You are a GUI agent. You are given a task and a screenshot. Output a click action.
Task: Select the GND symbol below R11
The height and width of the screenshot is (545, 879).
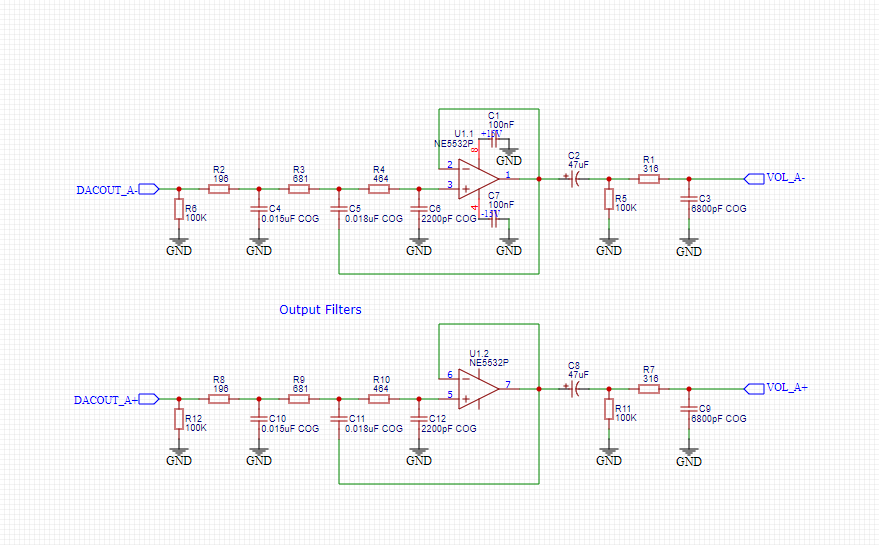click(609, 457)
